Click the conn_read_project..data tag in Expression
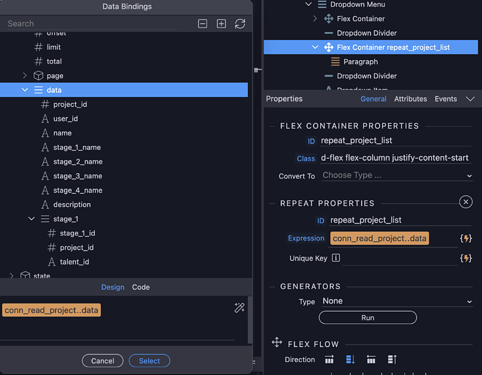 [379, 238]
